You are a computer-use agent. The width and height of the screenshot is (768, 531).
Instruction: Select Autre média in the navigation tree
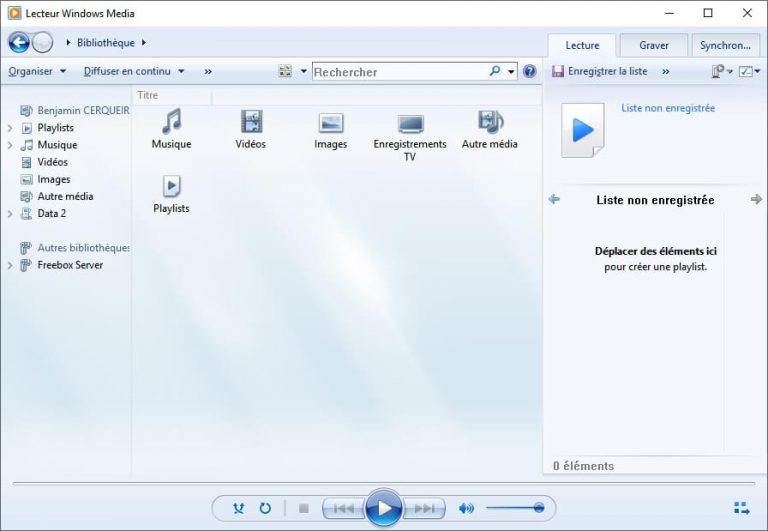[x=56, y=196]
